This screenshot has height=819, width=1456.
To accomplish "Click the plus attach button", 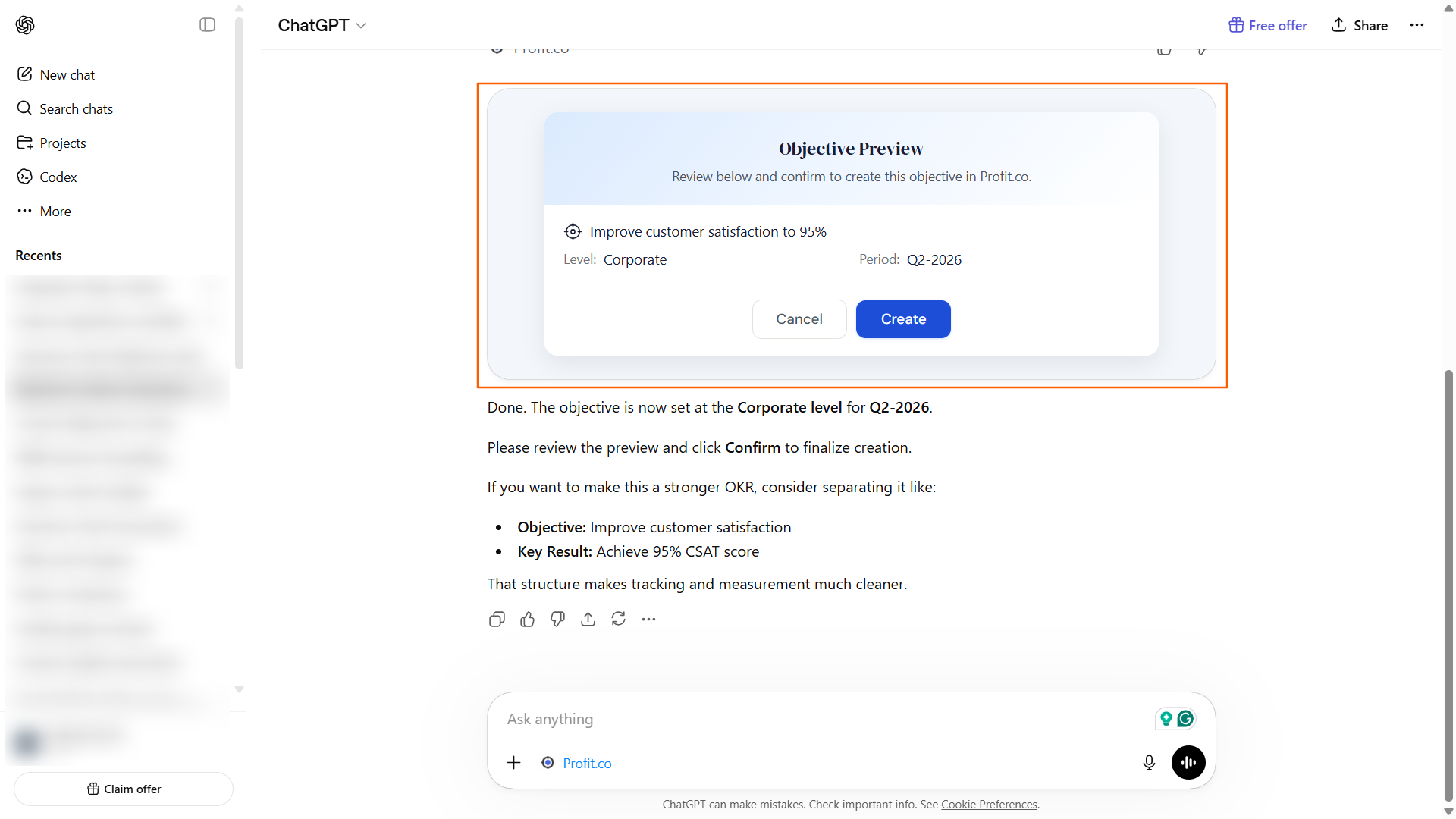I will 513,763.
